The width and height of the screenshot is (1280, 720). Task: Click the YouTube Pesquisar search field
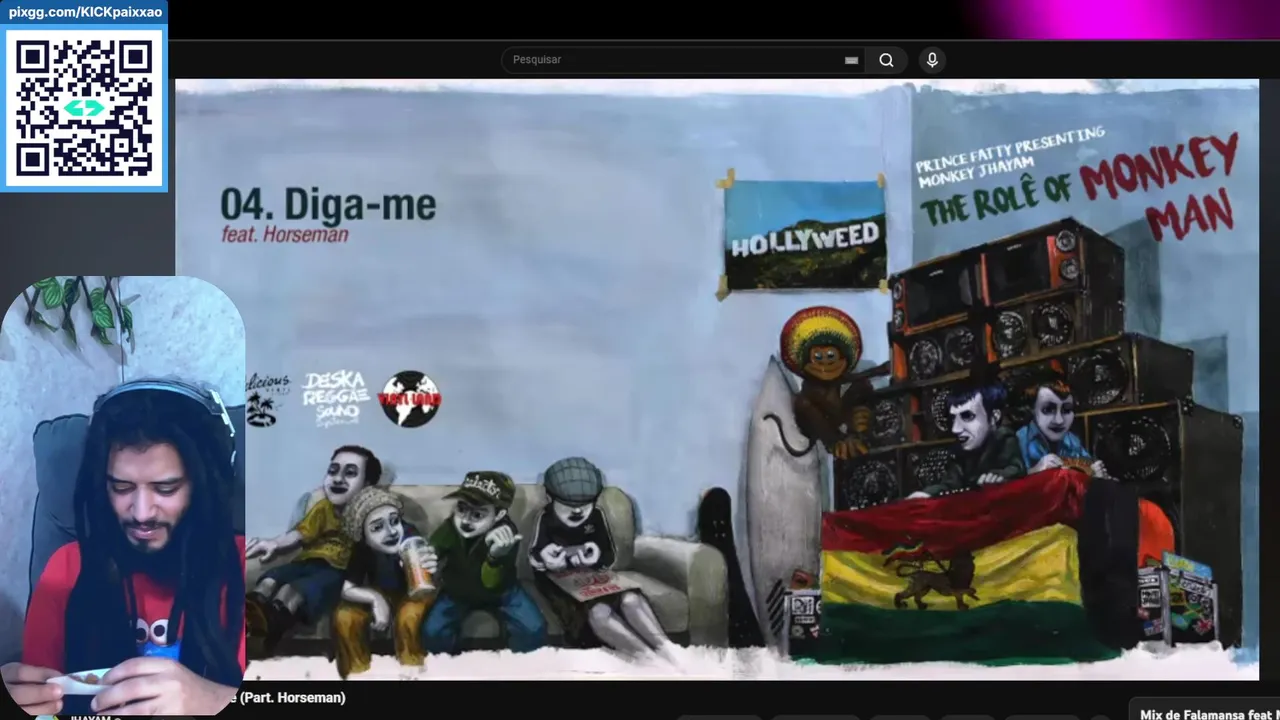pos(683,60)
